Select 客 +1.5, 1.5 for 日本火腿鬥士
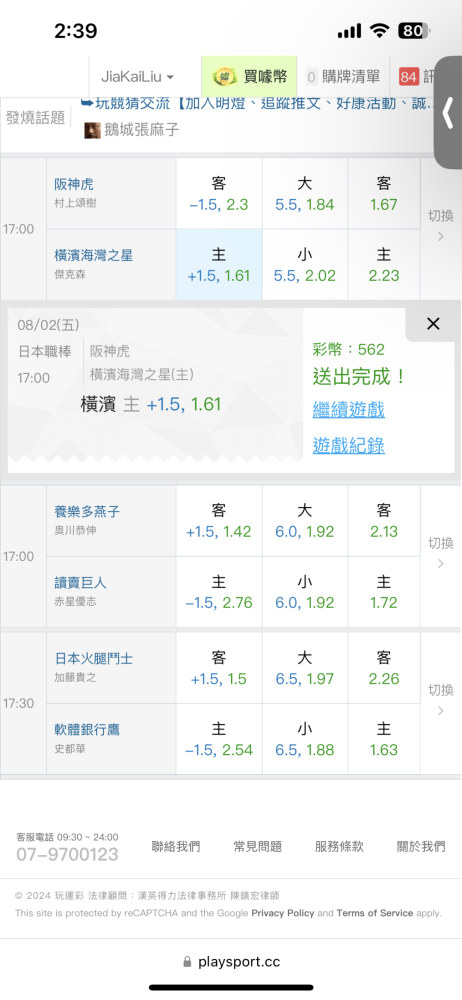 [x=219, y=668]
